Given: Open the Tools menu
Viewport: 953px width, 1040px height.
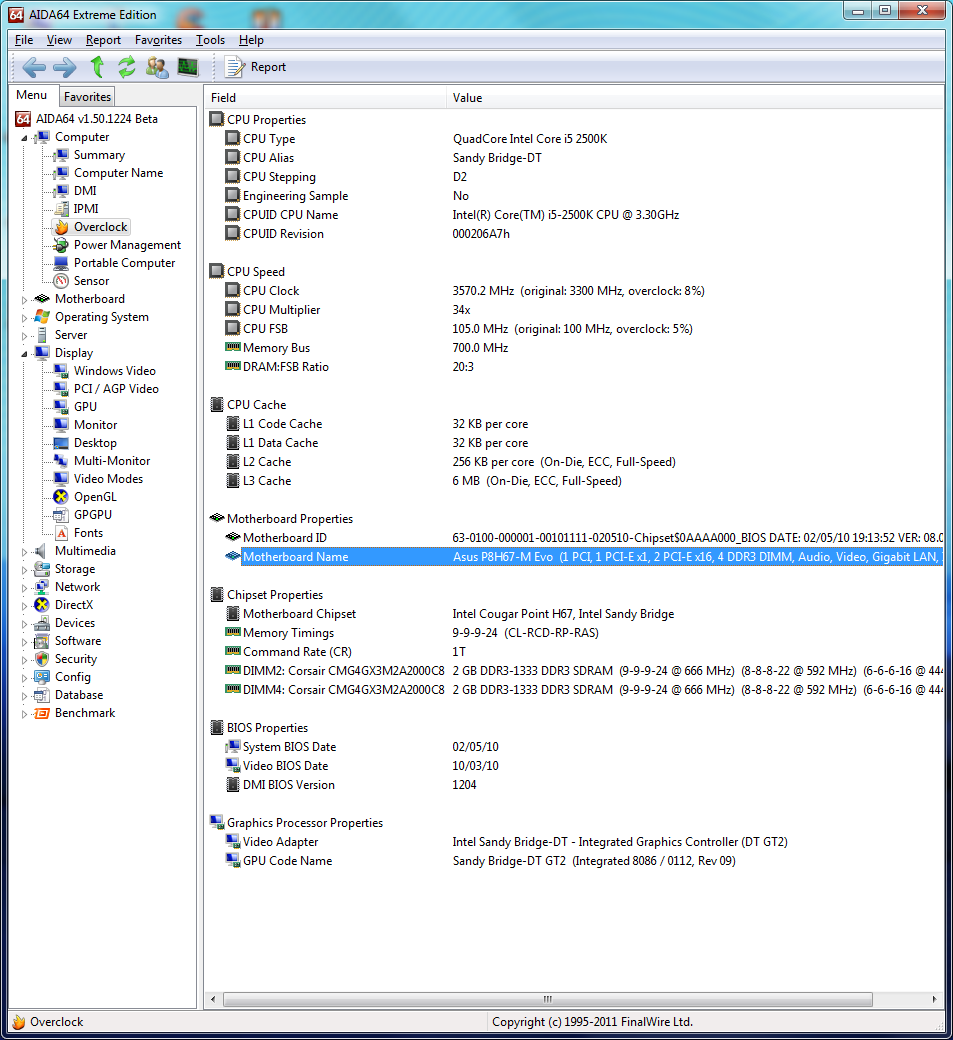Looking at the screenshot, I should coord(210,40).
